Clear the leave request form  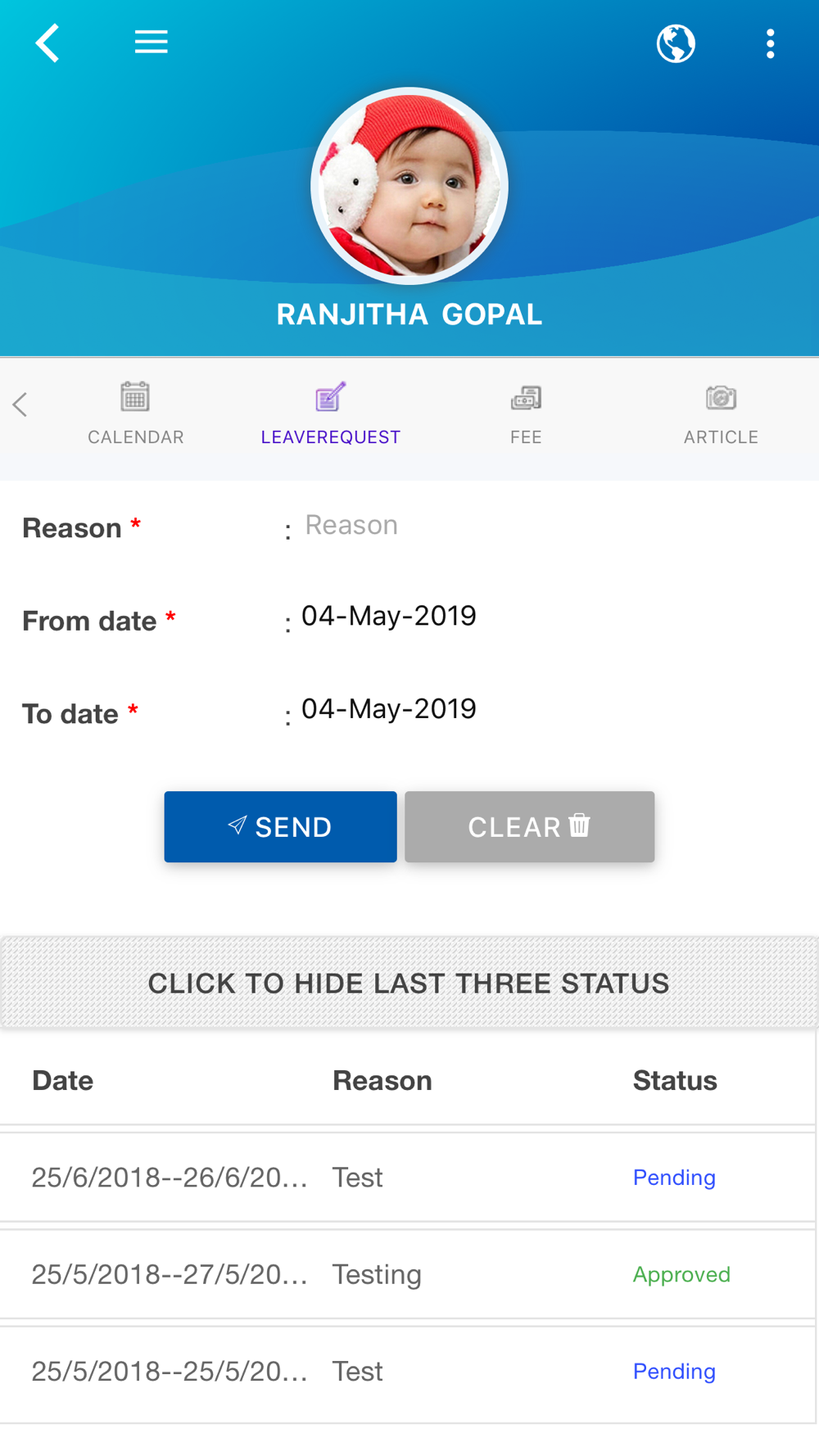530,826
